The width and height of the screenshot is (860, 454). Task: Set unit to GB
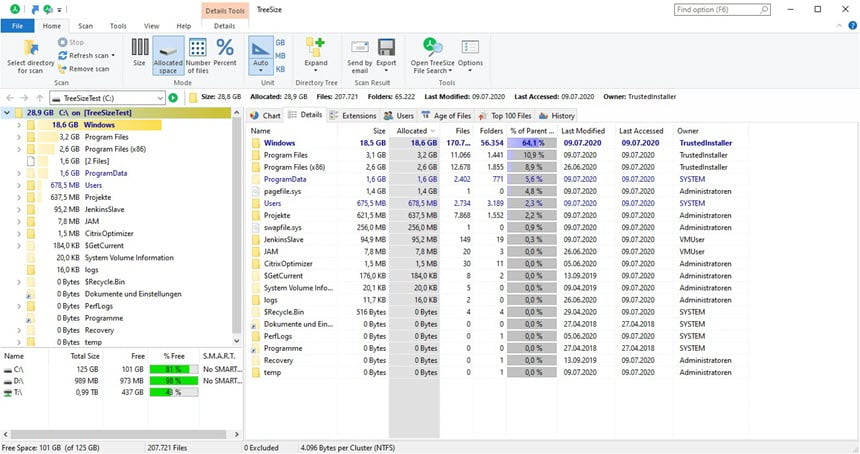point(280,42)
